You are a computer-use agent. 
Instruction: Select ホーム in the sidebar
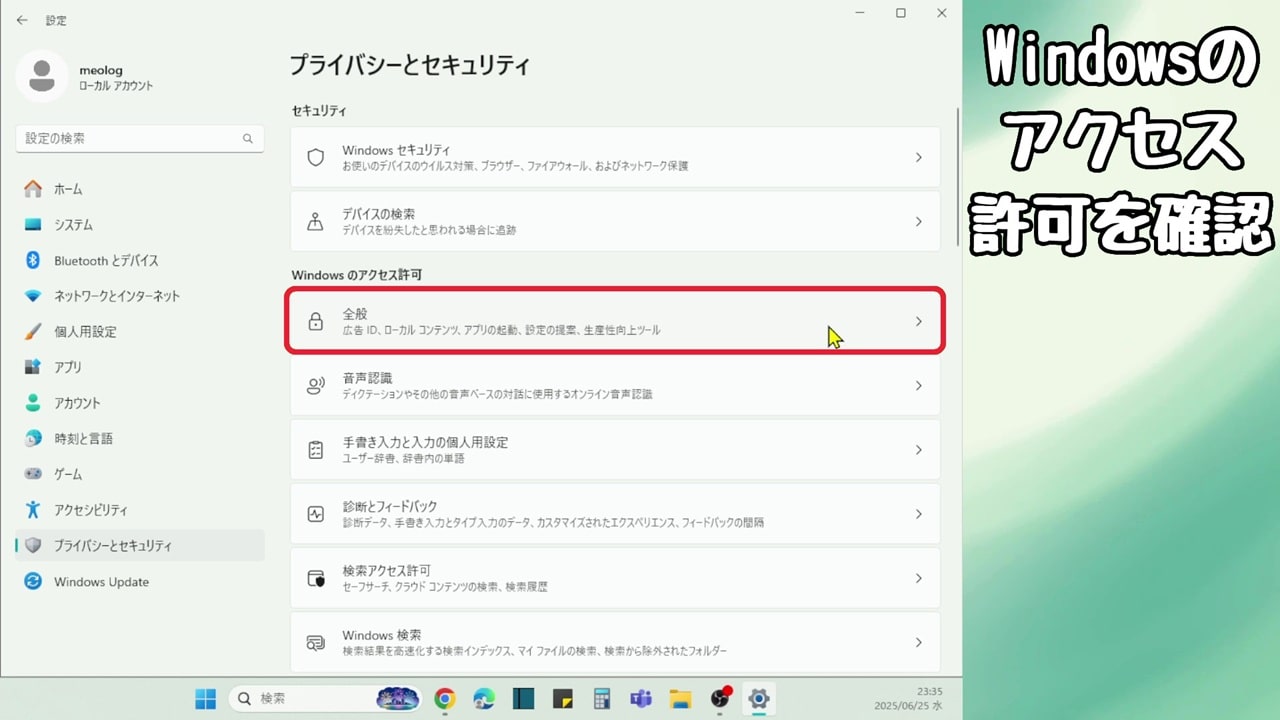pyautogui.click(x=140, y=189)
